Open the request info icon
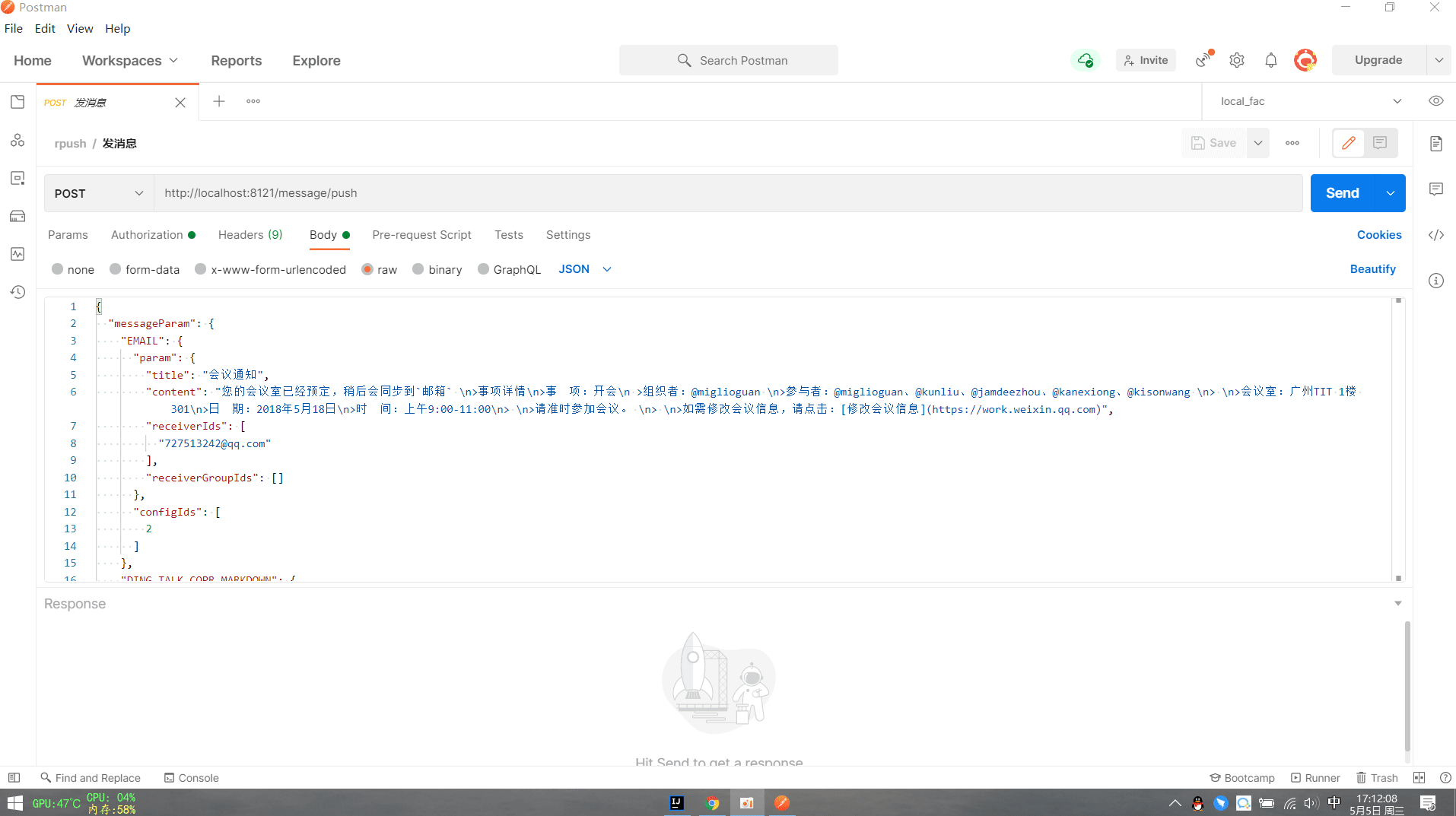Image resolution: width=1456 pixels, height=816 pixels. click(1436, 281)
